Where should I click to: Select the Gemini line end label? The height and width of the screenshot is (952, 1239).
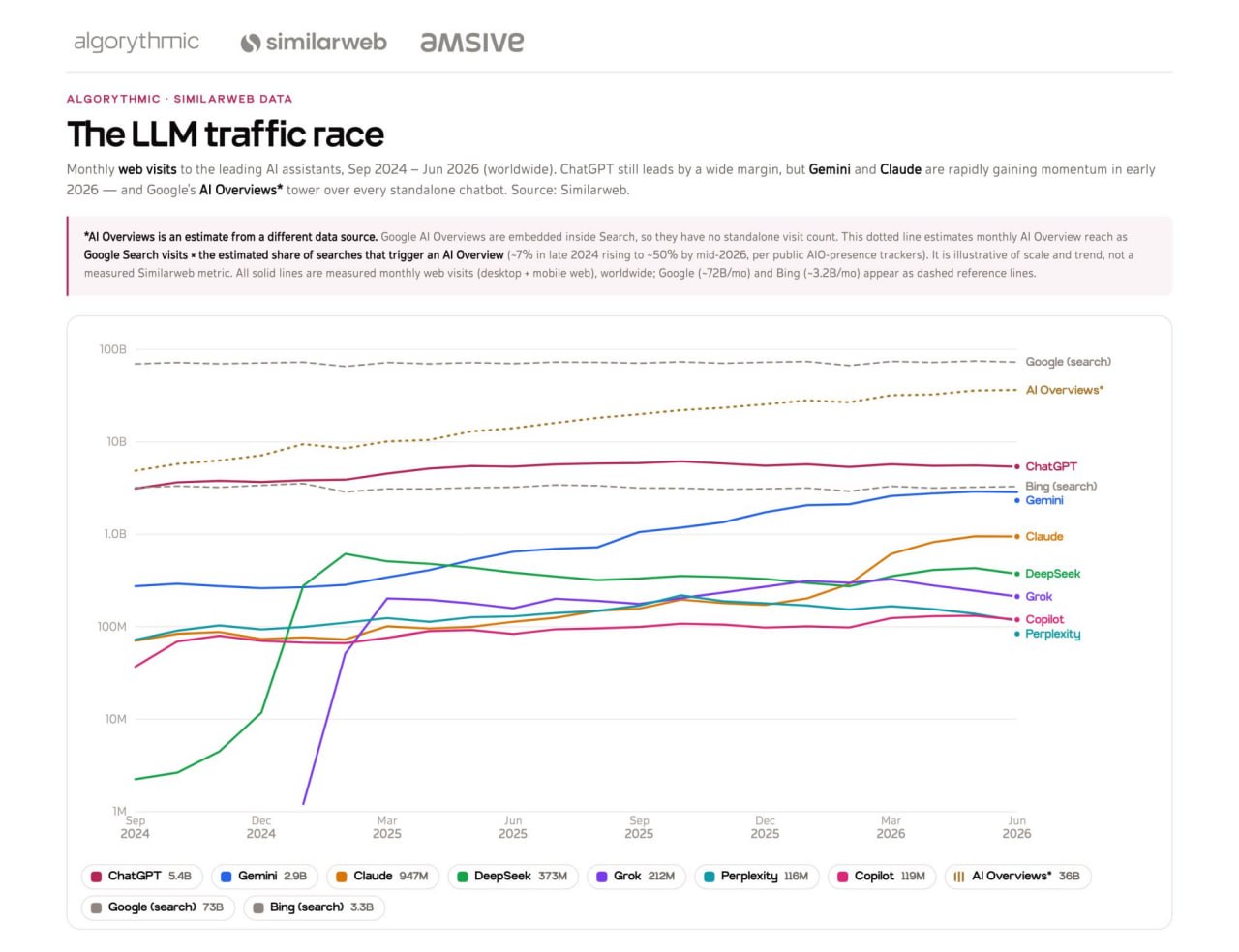tap(1044, 500)
